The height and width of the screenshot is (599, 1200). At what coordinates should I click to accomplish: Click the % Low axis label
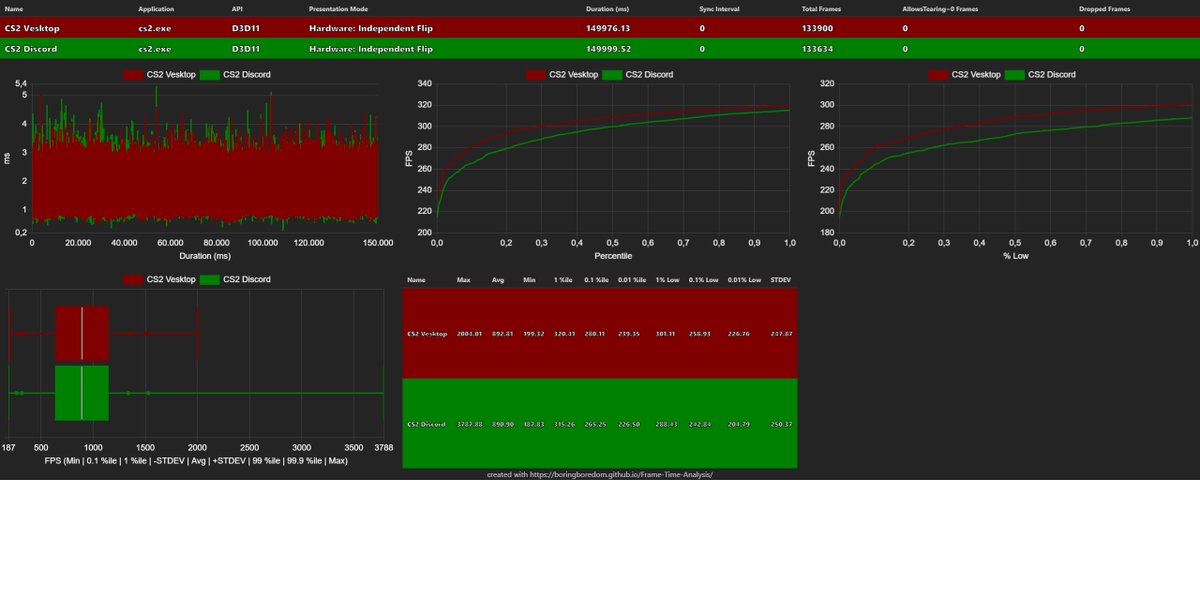coord(1015,256)
